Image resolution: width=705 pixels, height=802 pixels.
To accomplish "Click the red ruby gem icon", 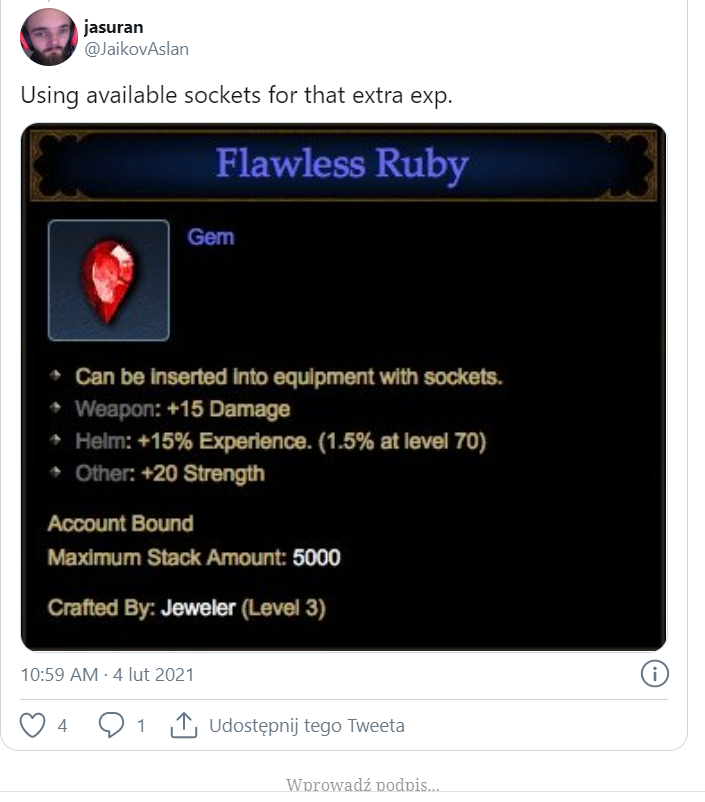I will pyautogui.click(x=108, y=281).
